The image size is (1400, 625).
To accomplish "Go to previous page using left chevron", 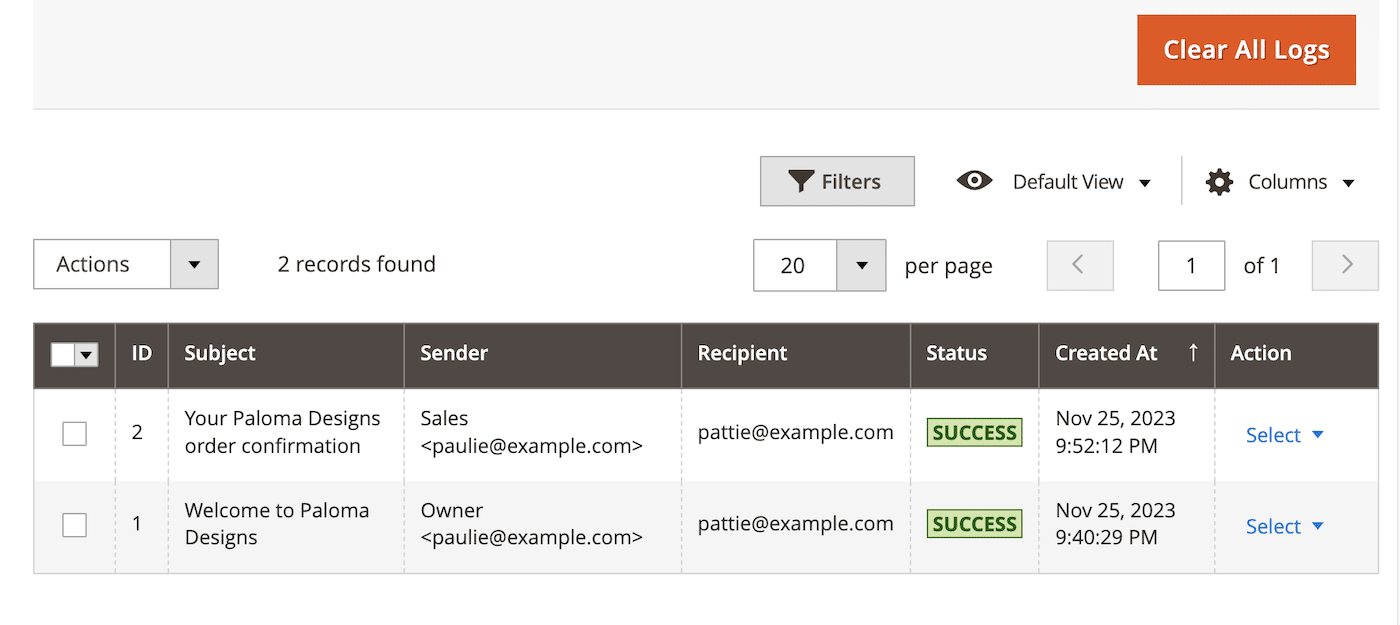I will pyautogui.click(x=1079, y=265).
